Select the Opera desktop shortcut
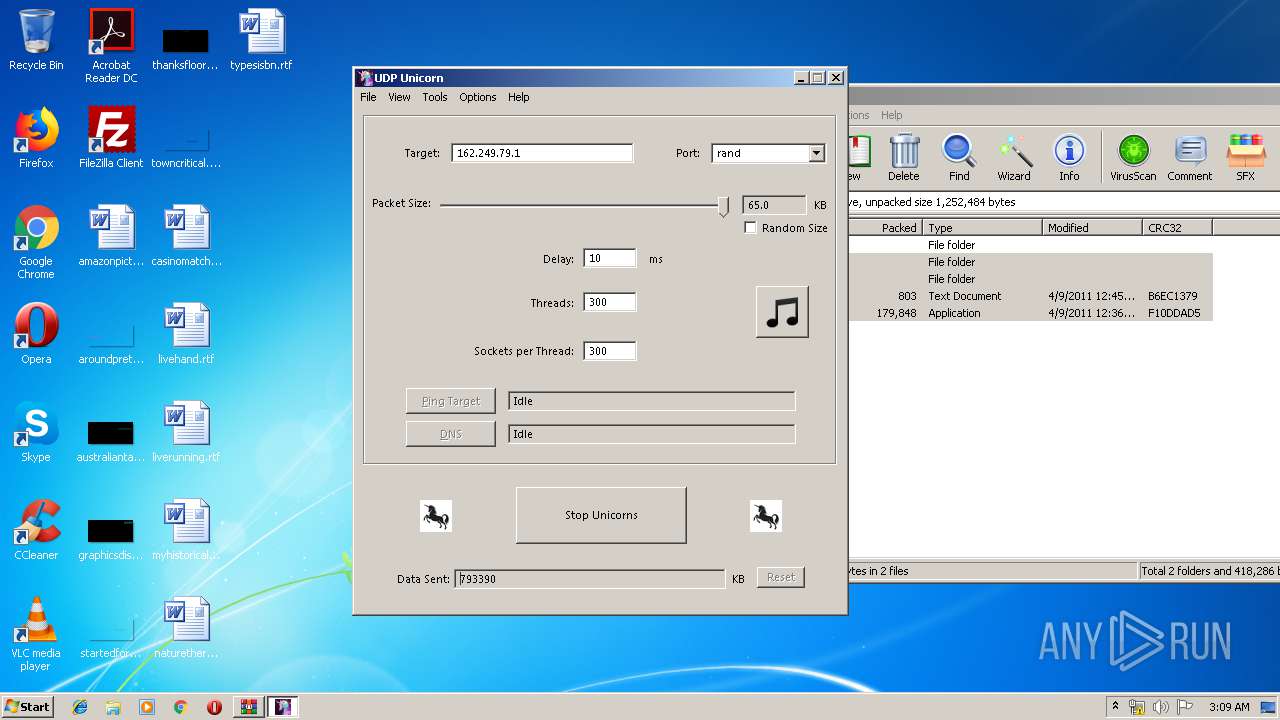 36,334
